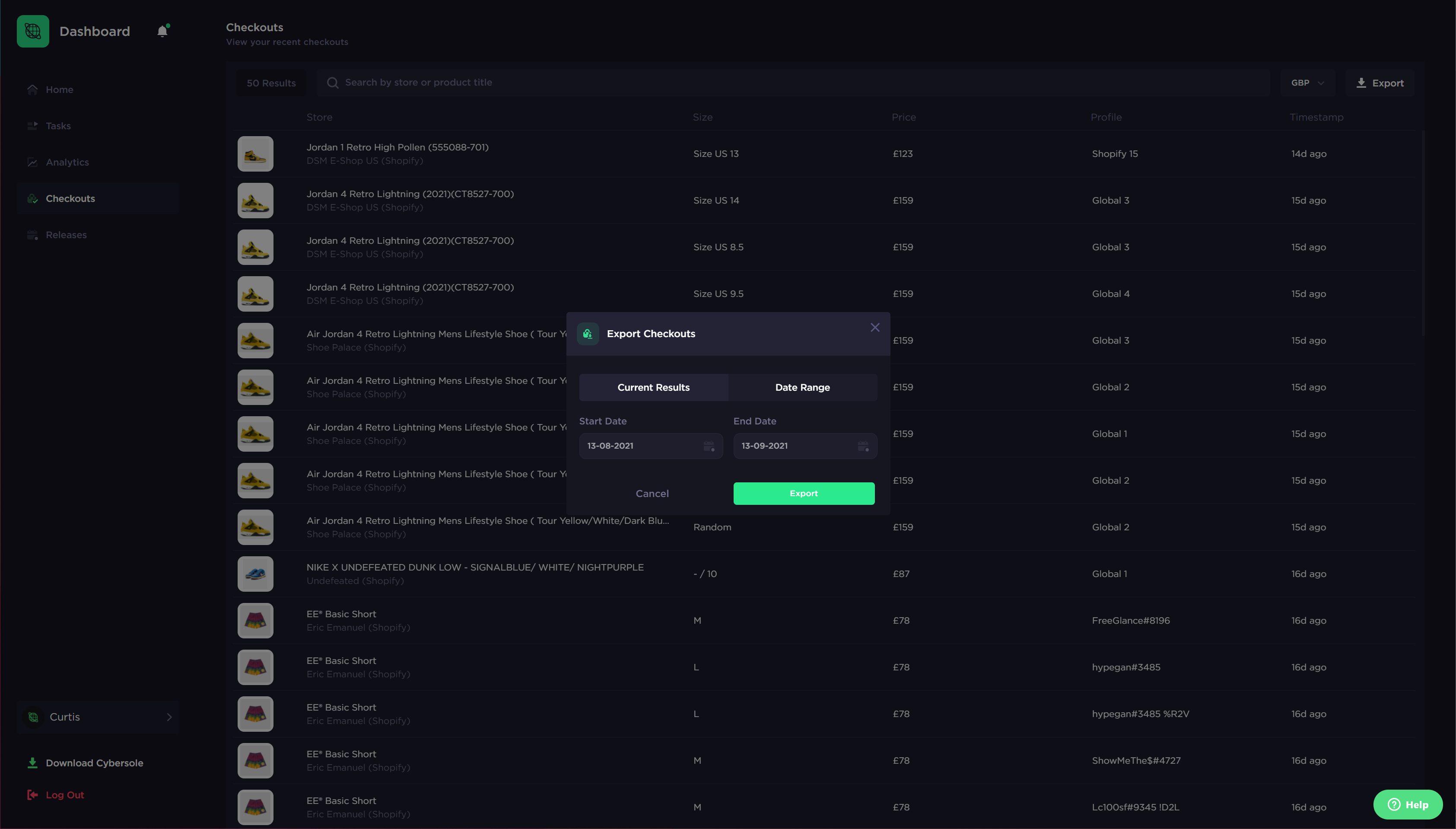This screenshot has height=829, width=1456.
Task: Open thumbnail of the FreeGlance#8196 row
Action: 255,621
